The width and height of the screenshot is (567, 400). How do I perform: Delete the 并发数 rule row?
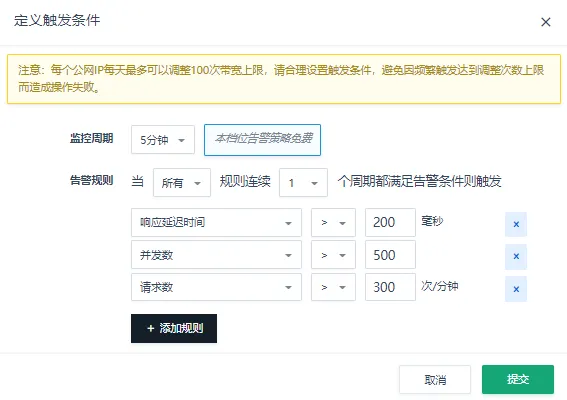coord(516,256)
